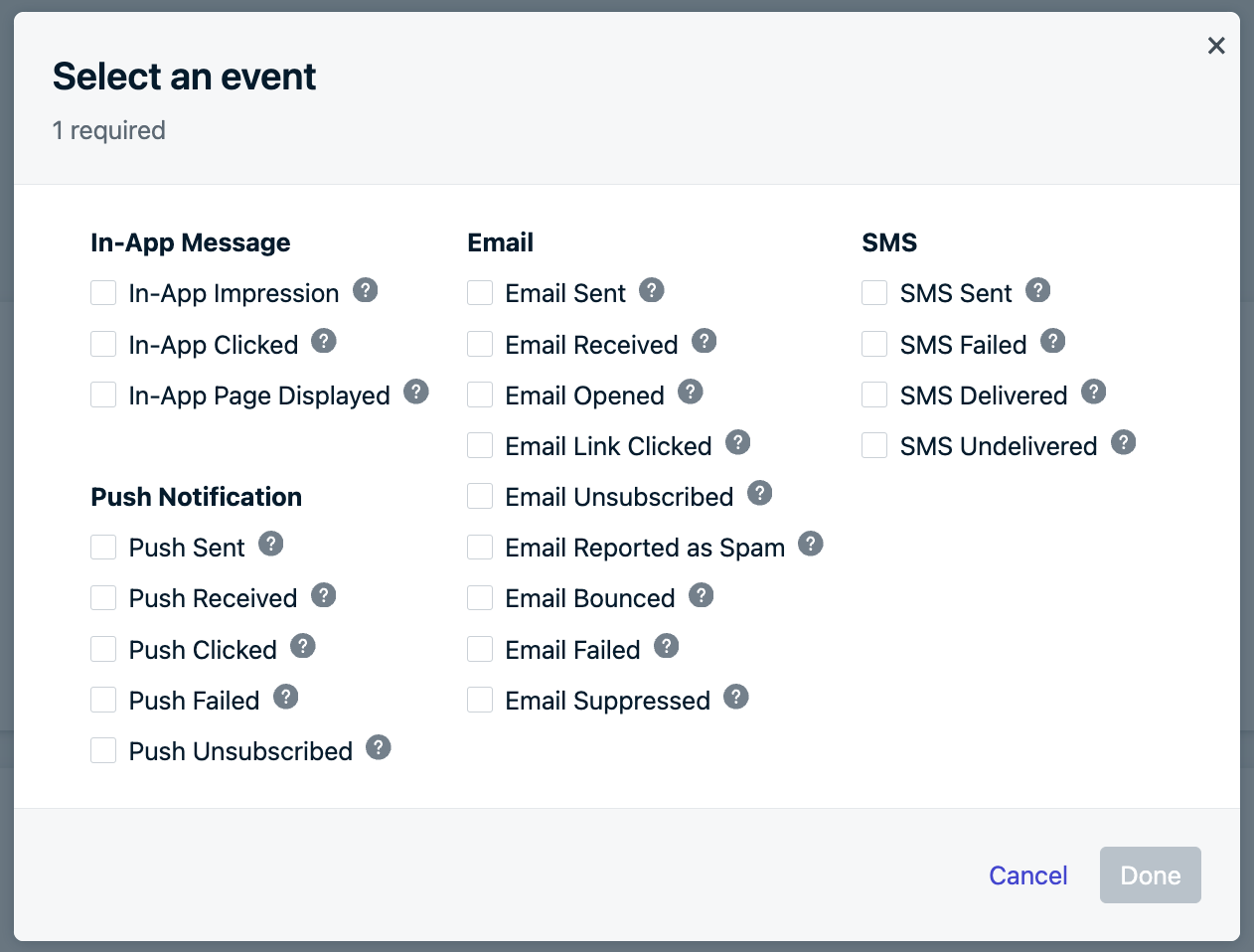Image resolution: width=1254 pixels, height=952 pixels.
Task: Close the Select an event dialog
Action: point(1216,46)
